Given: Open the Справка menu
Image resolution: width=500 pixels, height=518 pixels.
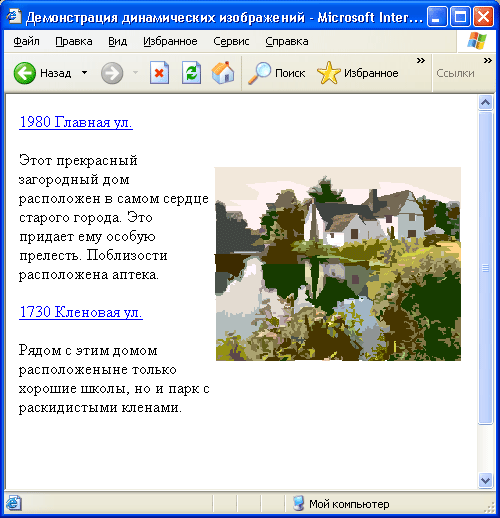Looking at the screenshot, I should coord(287,41).
